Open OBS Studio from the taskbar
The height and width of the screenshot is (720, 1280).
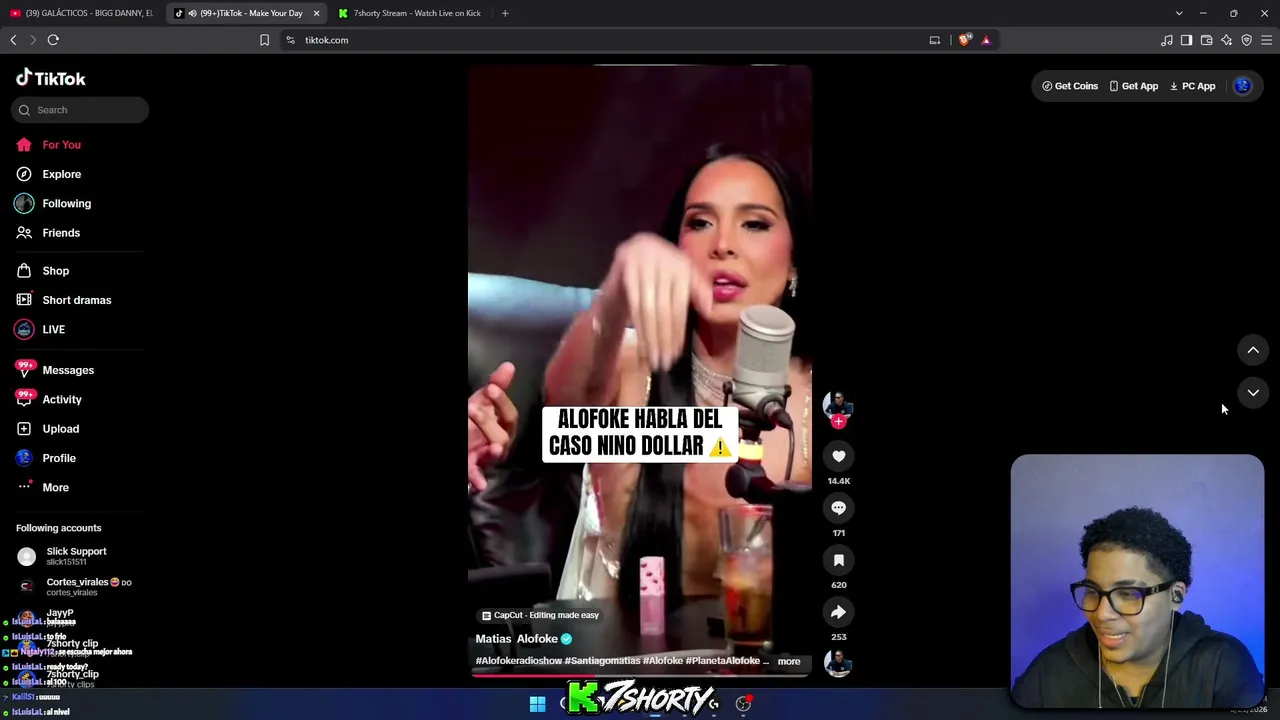click(743, 704)
